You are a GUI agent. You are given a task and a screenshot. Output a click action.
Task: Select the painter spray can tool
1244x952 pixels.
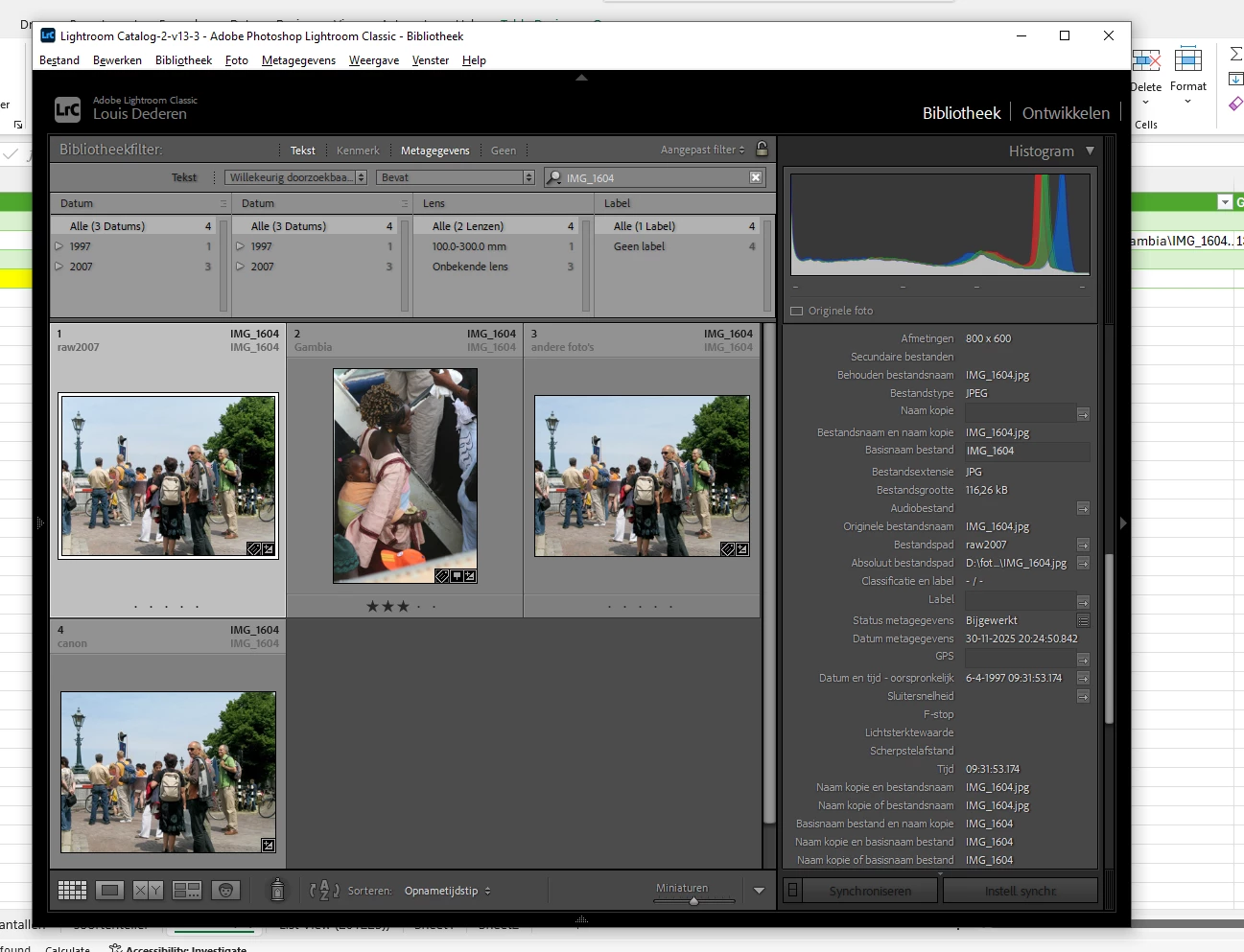(277, 890)
